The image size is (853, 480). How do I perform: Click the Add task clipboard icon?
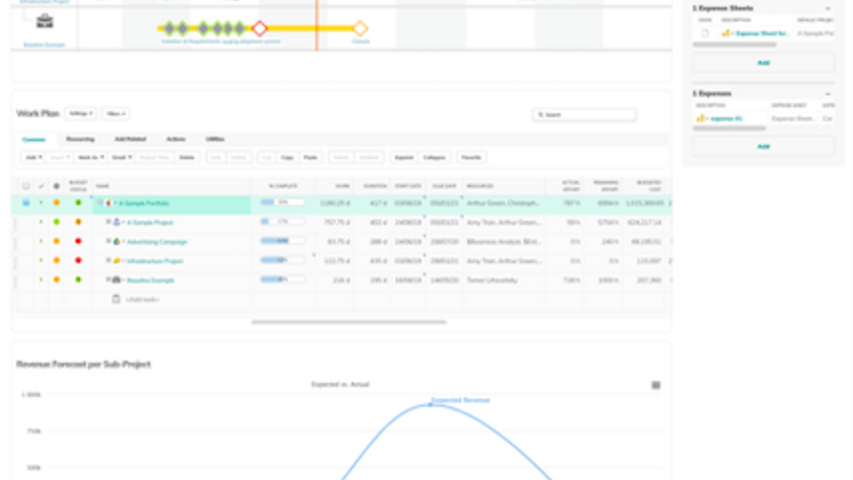pos(116,299)
